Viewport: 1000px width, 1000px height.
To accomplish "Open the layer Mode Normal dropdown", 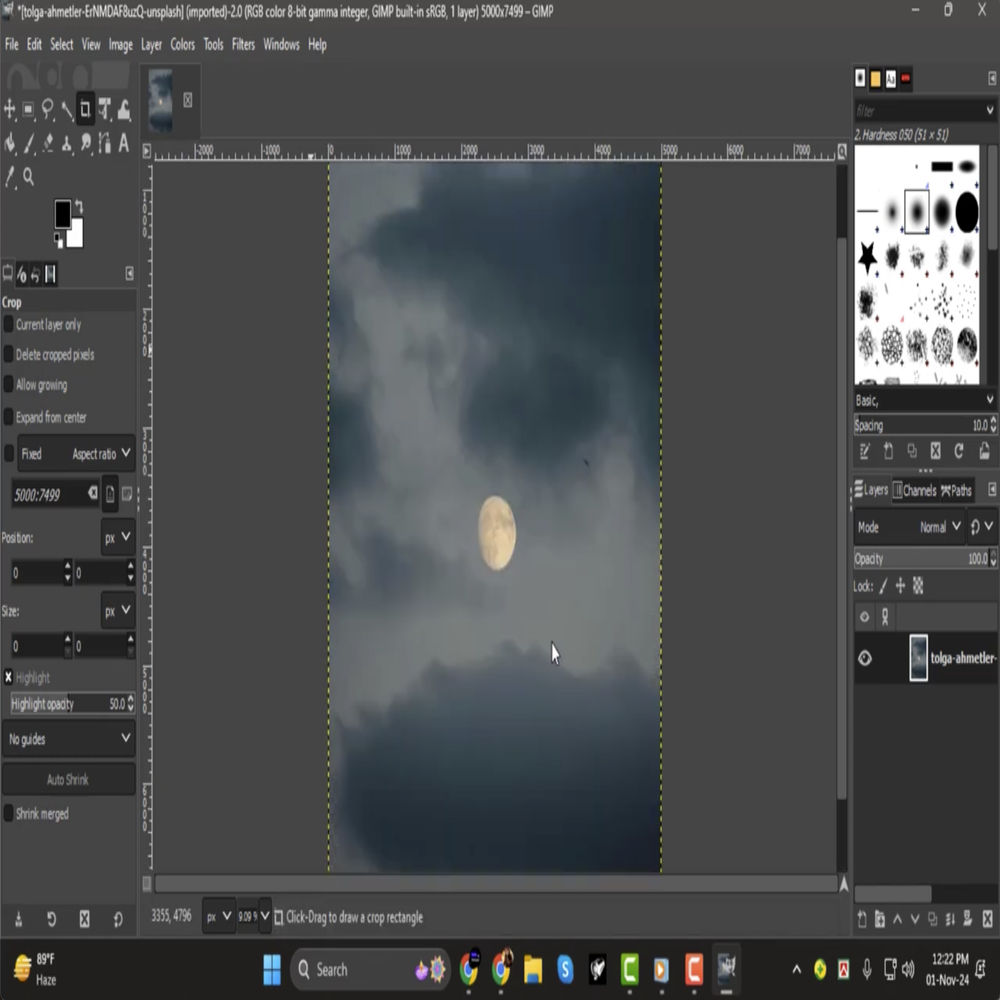I will [x=939, y=527].
